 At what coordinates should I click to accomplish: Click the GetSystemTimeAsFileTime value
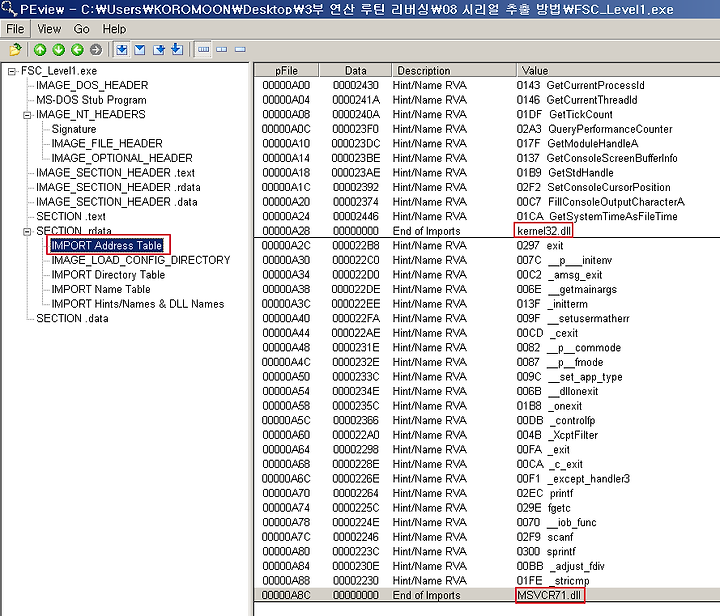[x=597, y=217]
